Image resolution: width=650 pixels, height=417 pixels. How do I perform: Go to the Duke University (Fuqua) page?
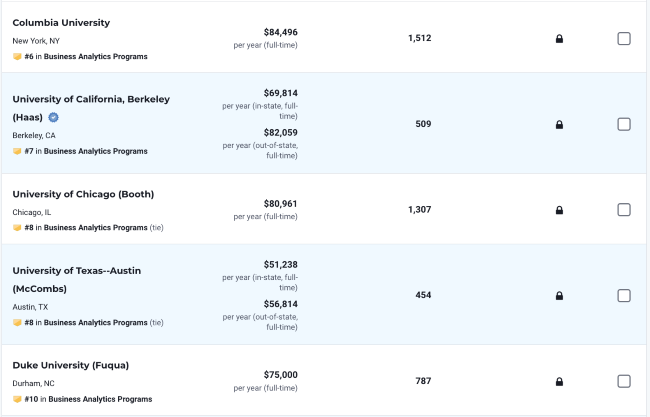coord(71,365)
